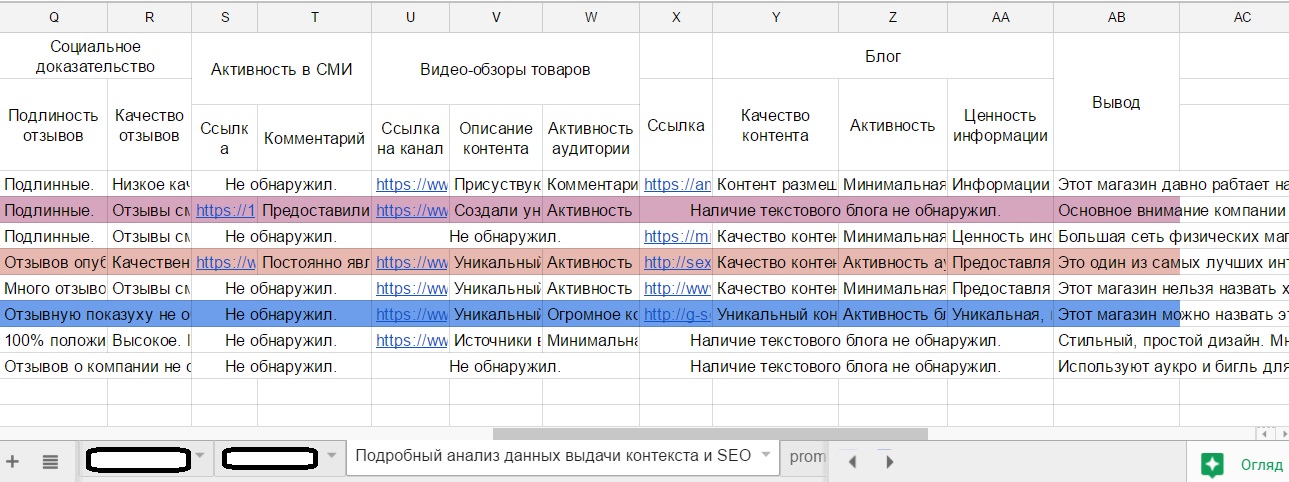The height and width of the screenshot is (482, 1289).
Task: Click the green Explore star icon
Action: [1213, 464]
